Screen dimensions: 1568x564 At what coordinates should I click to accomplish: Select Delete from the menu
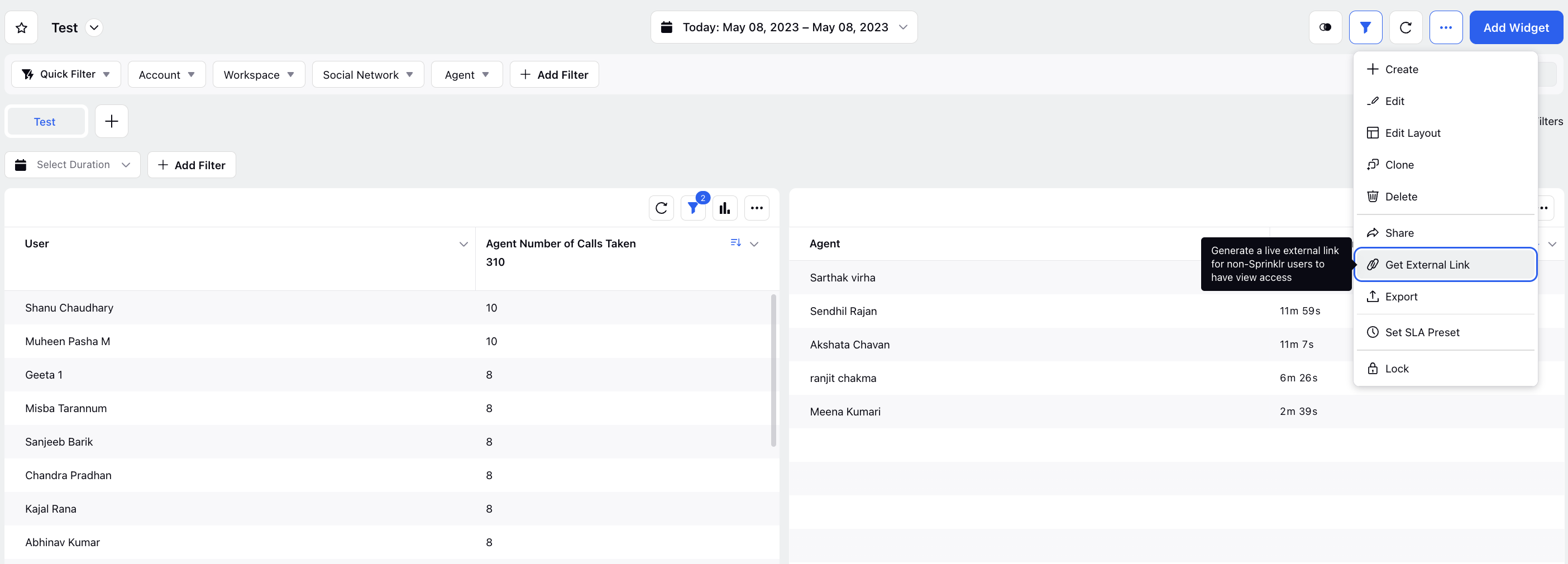point(1445,197)
